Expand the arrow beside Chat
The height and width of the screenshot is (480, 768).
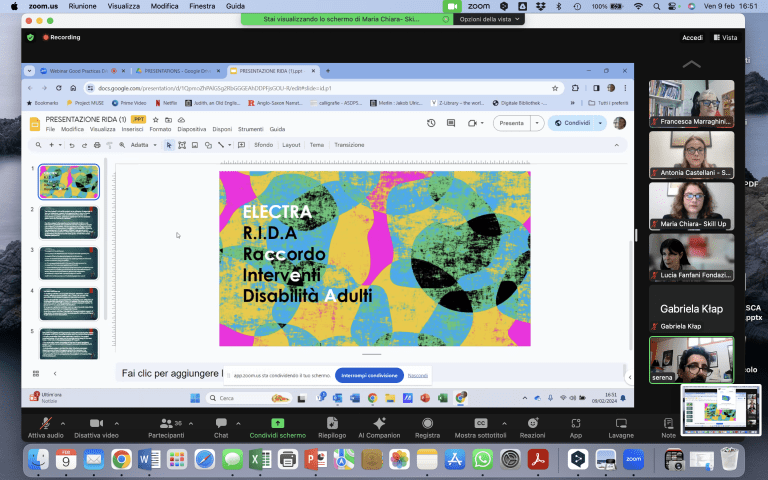click(238, 423)
